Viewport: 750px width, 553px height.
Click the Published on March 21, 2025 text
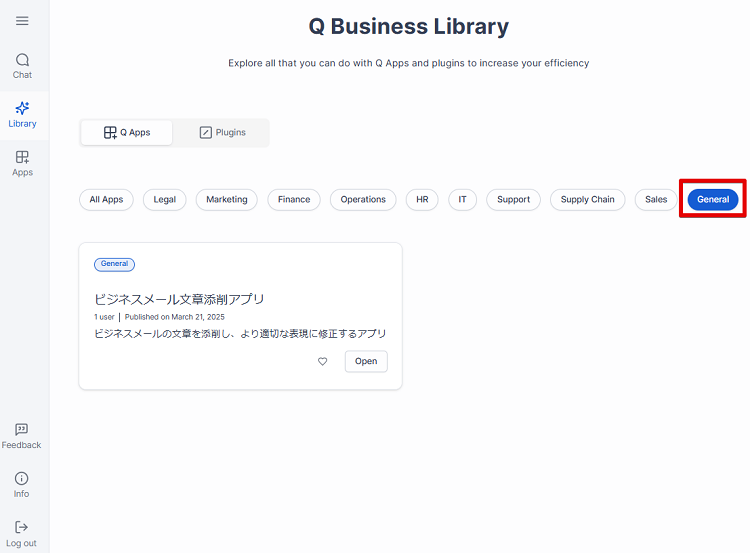tap(175, 317)
